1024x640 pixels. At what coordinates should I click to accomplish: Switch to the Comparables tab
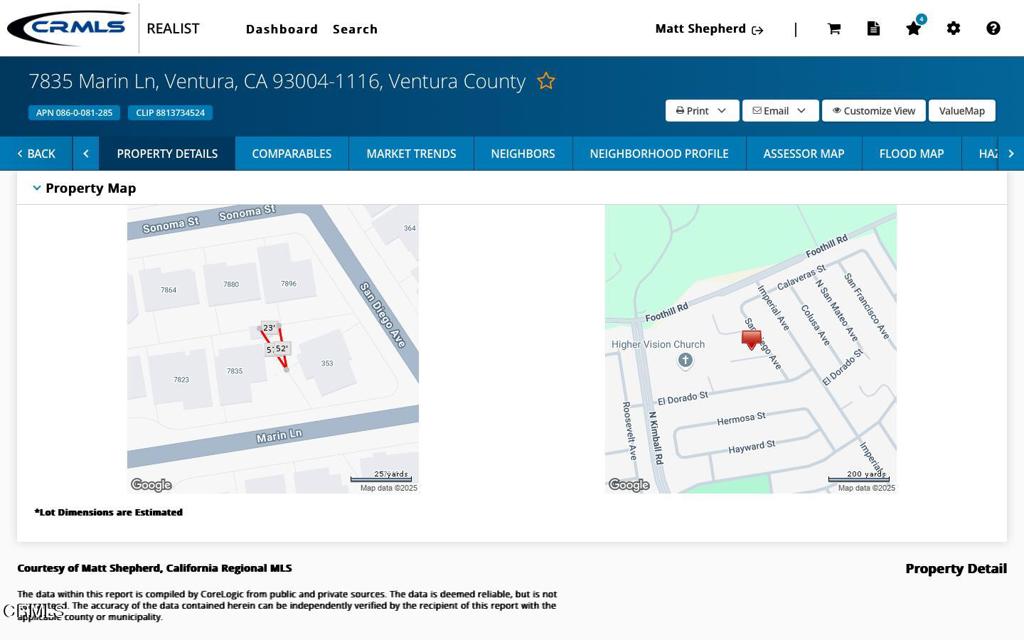pyautogui.click(x=291, y=153)
